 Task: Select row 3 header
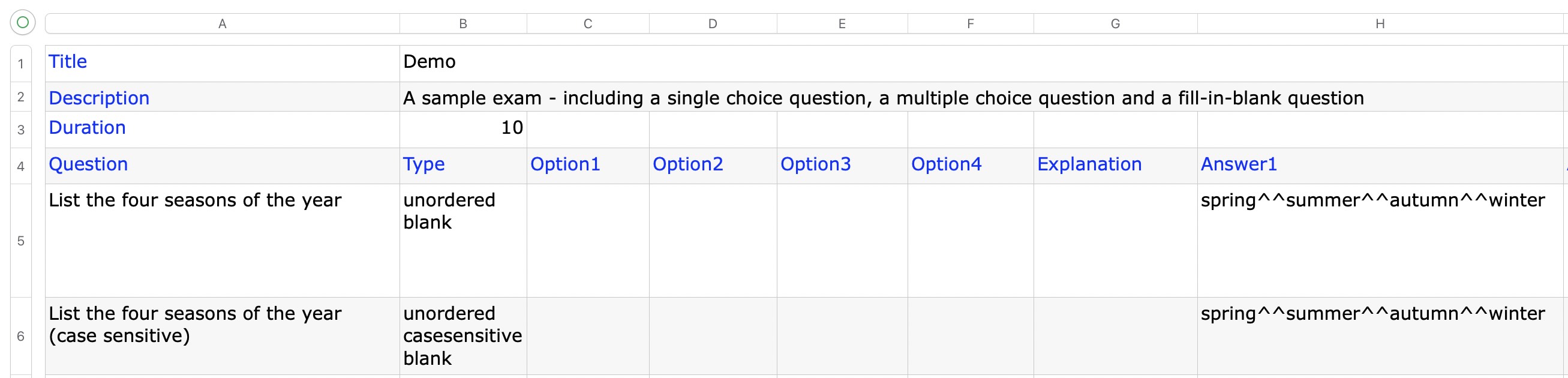(x=21, y=130)
